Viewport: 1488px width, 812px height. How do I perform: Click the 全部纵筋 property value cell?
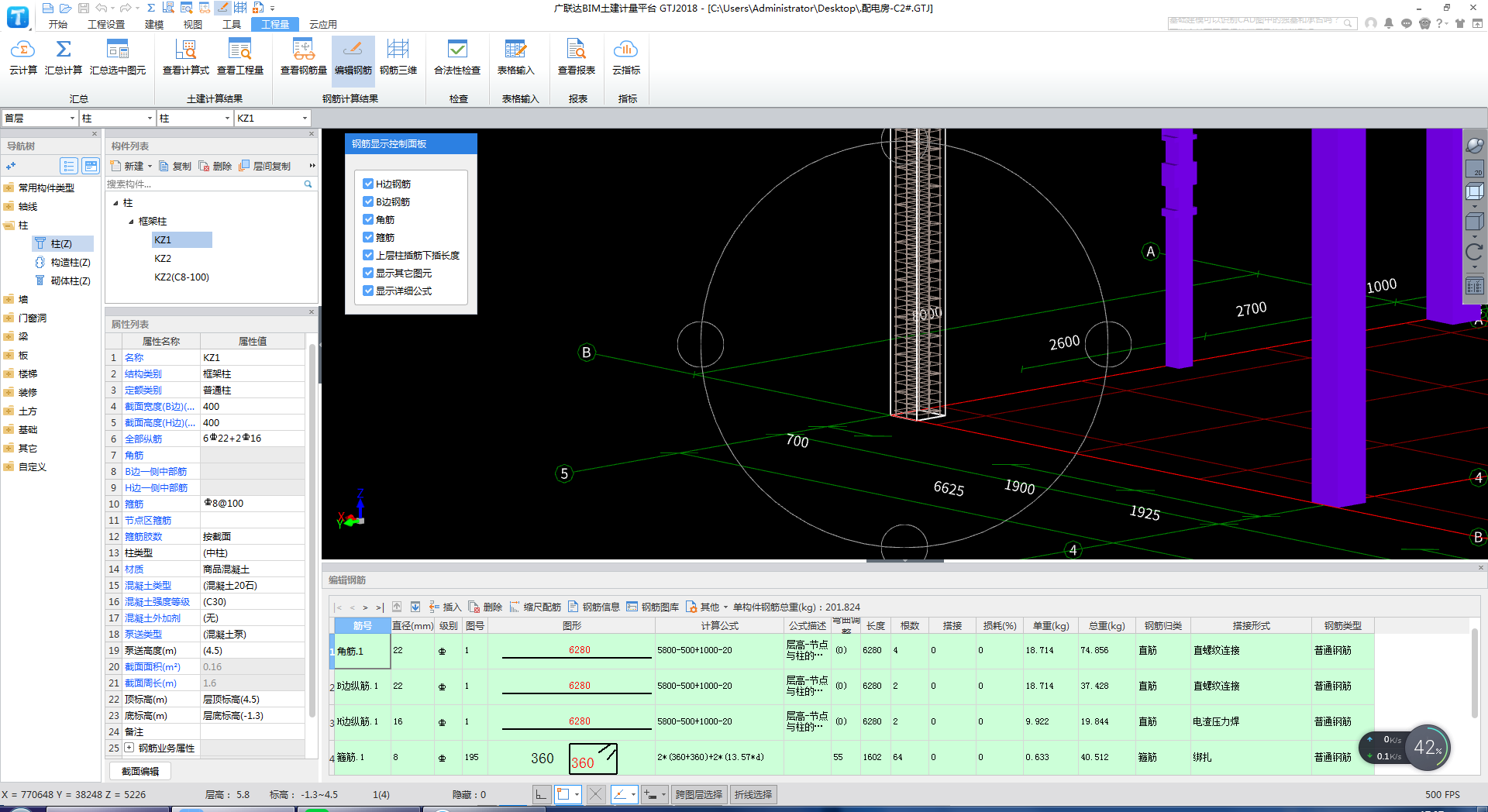[252, 439]
